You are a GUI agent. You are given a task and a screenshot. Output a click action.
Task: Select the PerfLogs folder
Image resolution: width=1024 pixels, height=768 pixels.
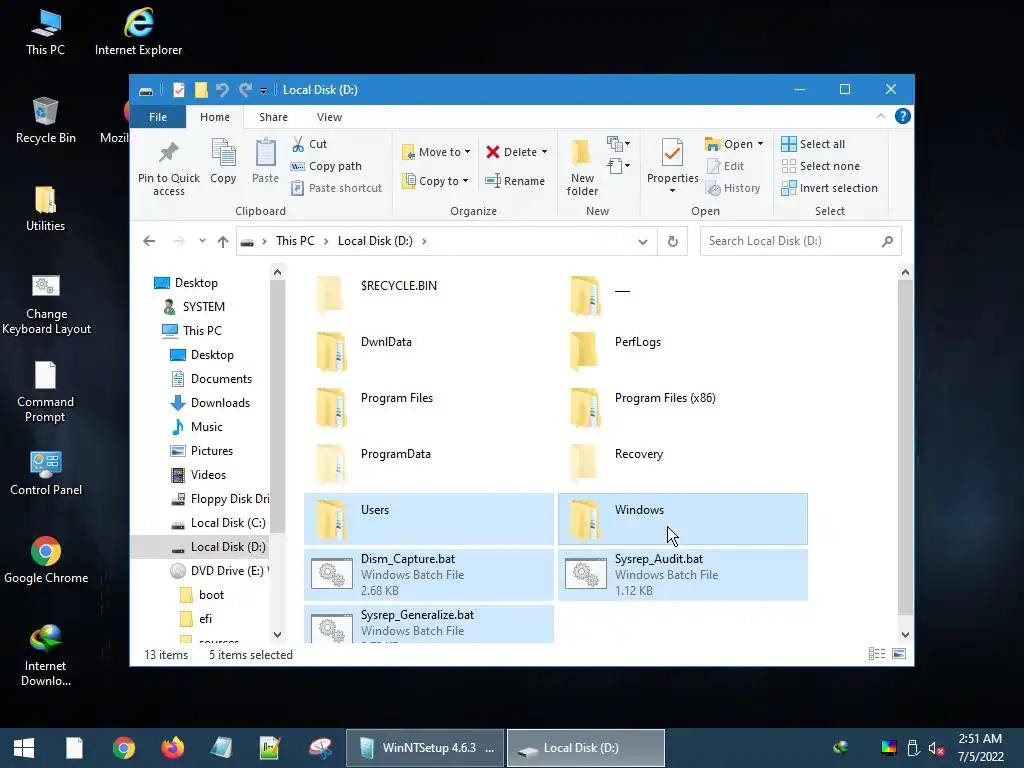click(x=682, y=351)
